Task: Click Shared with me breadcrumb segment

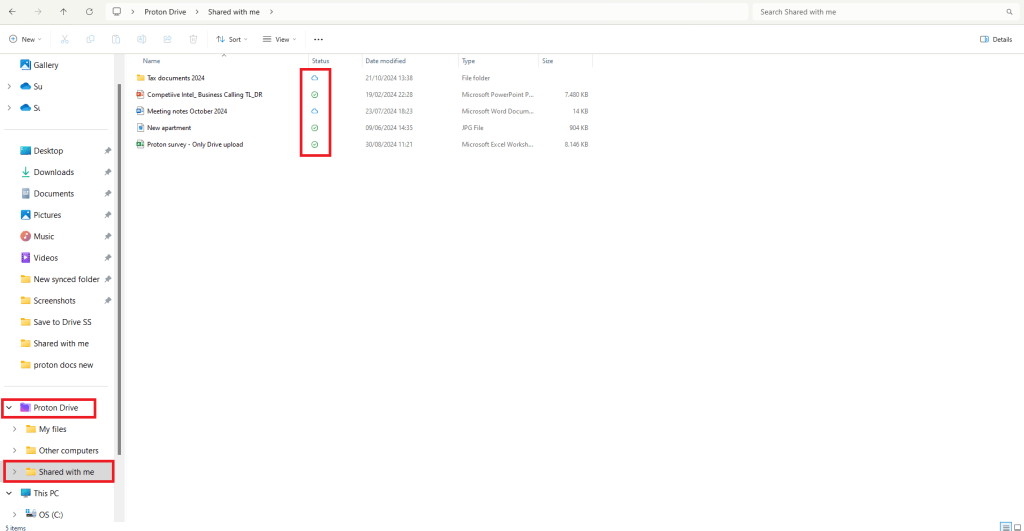Action: pyautogui.click(x=234, y=12)
